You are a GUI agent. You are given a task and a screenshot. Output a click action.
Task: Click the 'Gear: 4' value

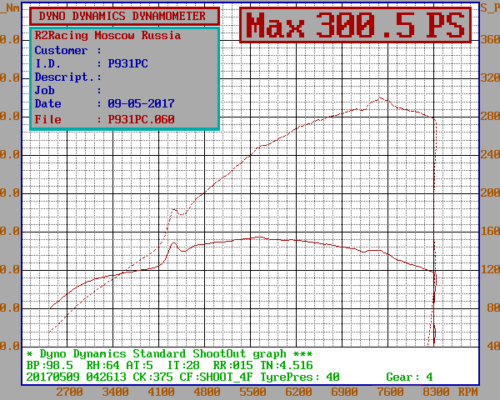coord(409,377)
